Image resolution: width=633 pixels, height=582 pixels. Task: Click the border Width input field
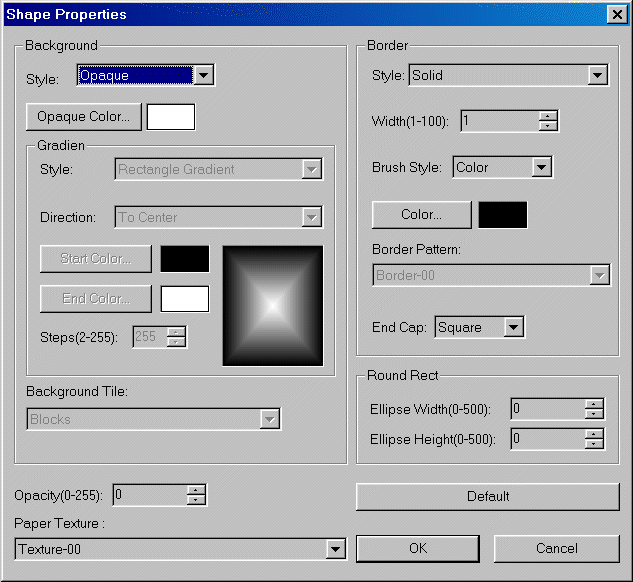pyautogui.click(x=498, y=121)
